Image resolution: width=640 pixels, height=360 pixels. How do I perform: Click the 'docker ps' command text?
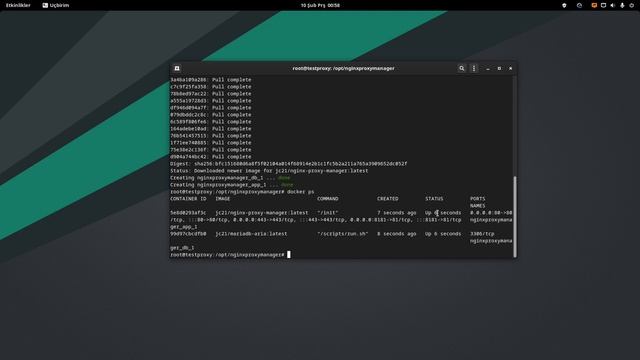[300, 192]
